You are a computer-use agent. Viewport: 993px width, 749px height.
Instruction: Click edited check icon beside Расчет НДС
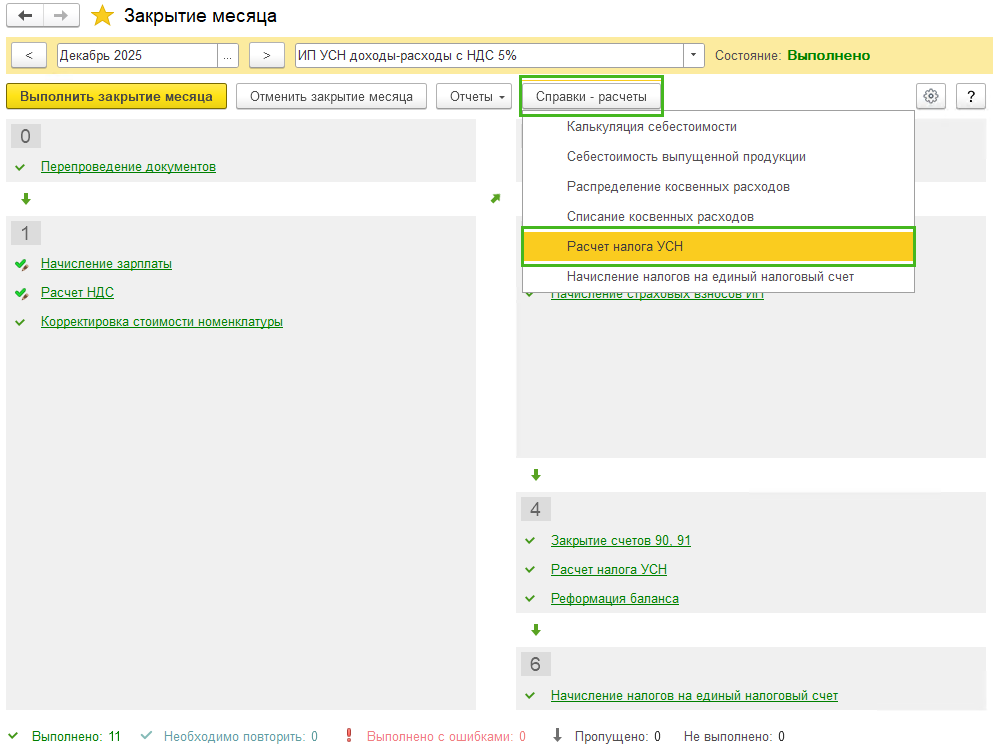click(x=22, y=293)
